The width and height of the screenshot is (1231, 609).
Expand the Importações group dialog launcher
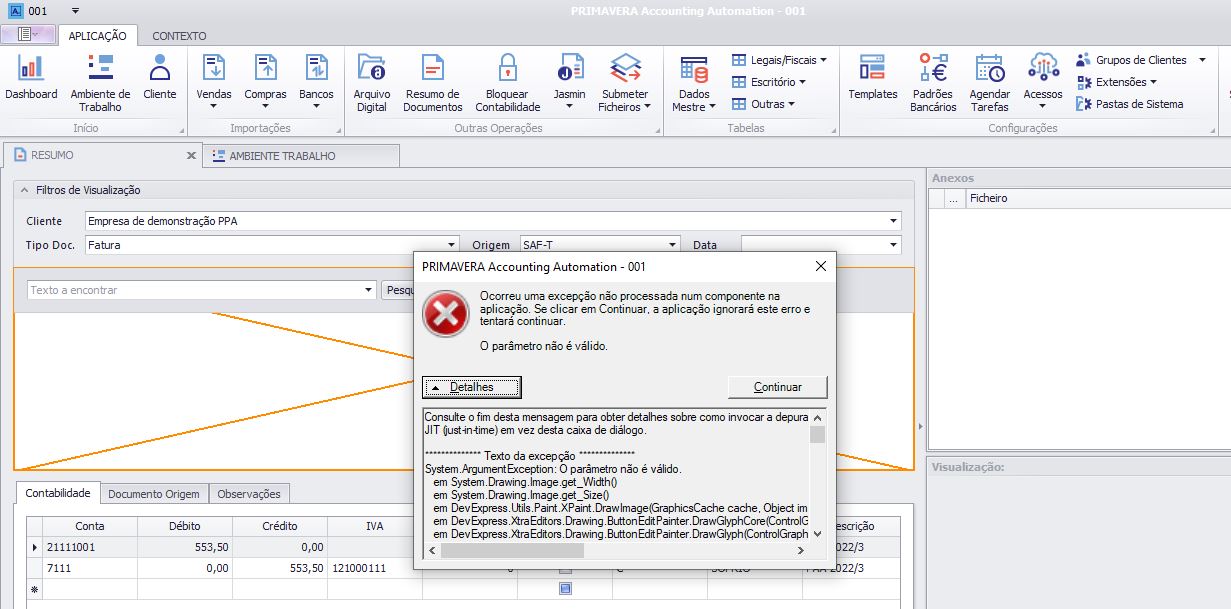[x=338, y=130]
